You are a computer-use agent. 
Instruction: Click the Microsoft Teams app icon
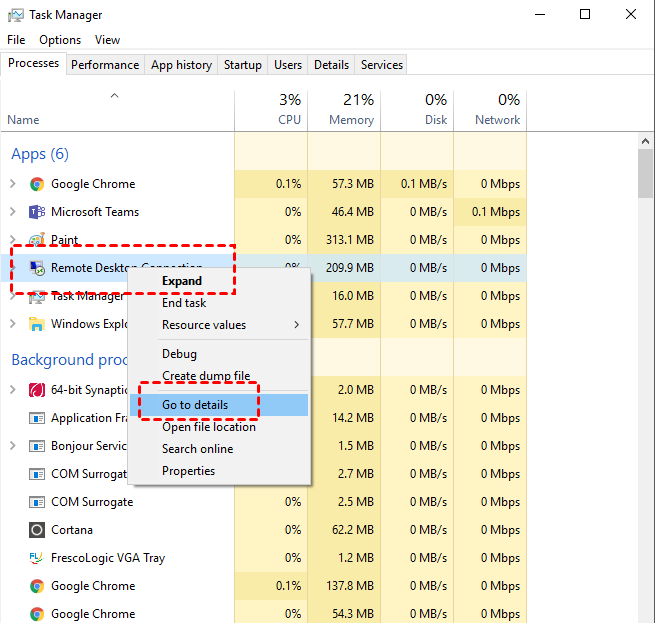37,212
